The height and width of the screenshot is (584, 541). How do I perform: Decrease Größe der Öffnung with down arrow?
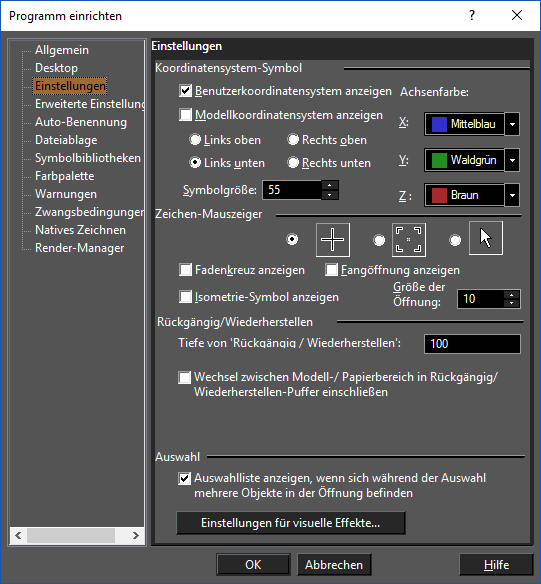[512, 304]
